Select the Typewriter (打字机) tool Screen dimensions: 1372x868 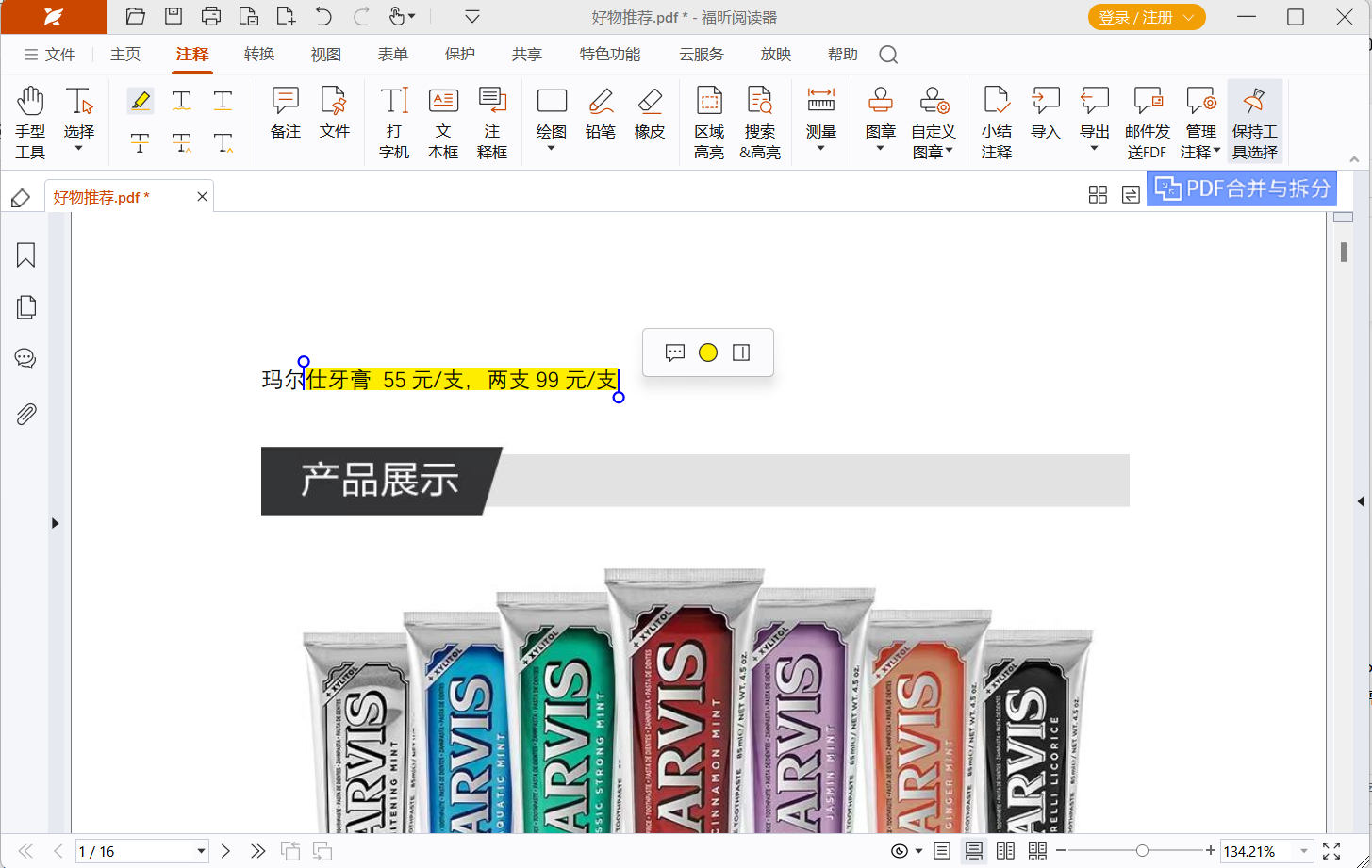pos(394,122)
